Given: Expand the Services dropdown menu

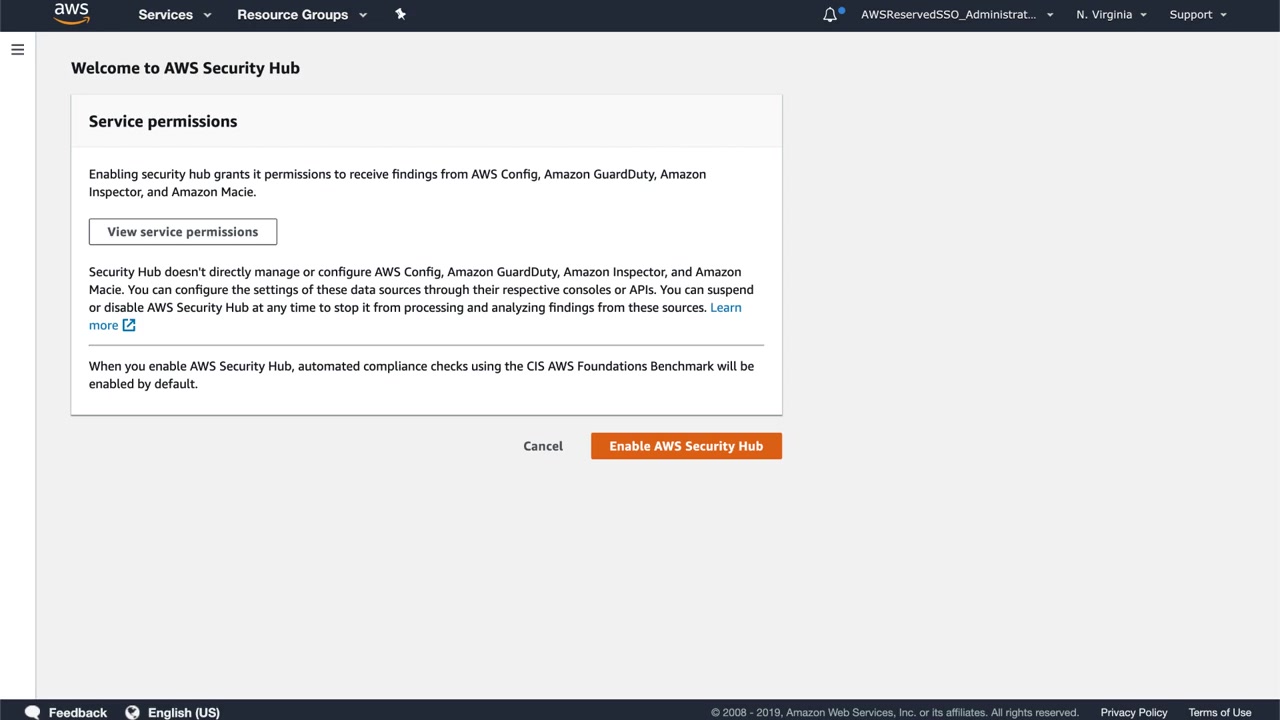Looking at the screenshot, I should 175,15.
